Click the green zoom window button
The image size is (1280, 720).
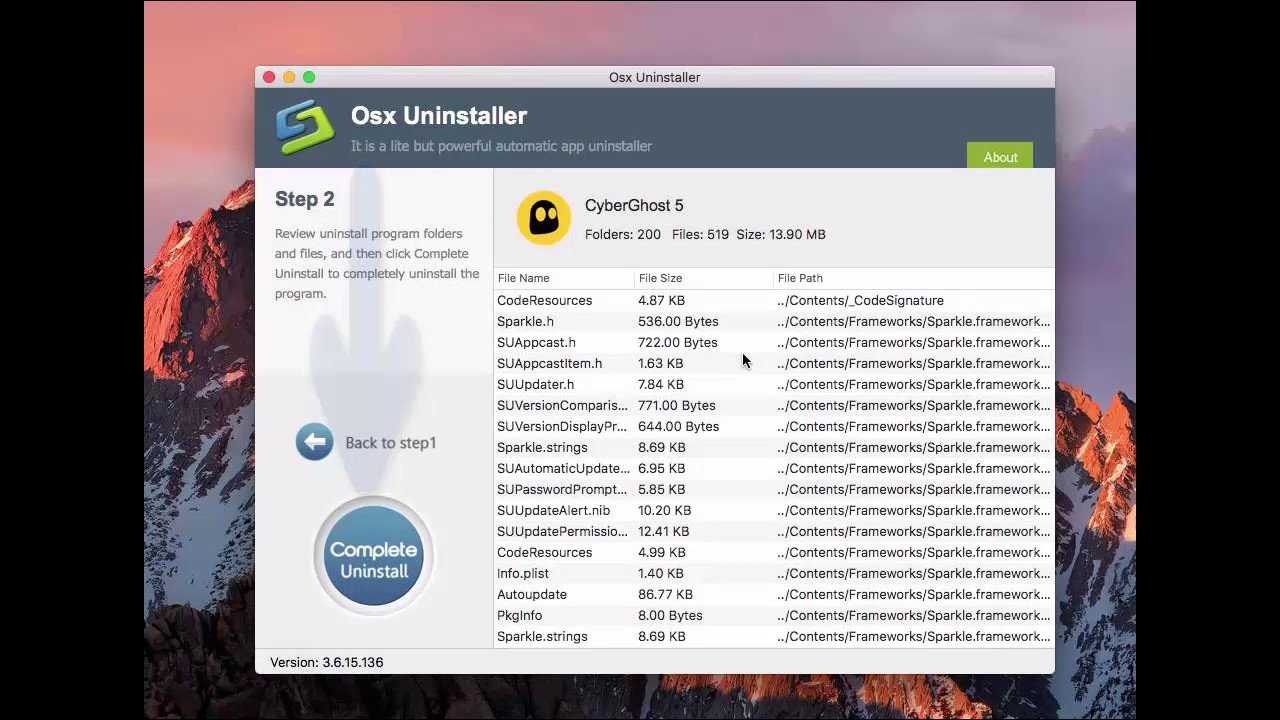pyautogui.click(x=309, y=77)
